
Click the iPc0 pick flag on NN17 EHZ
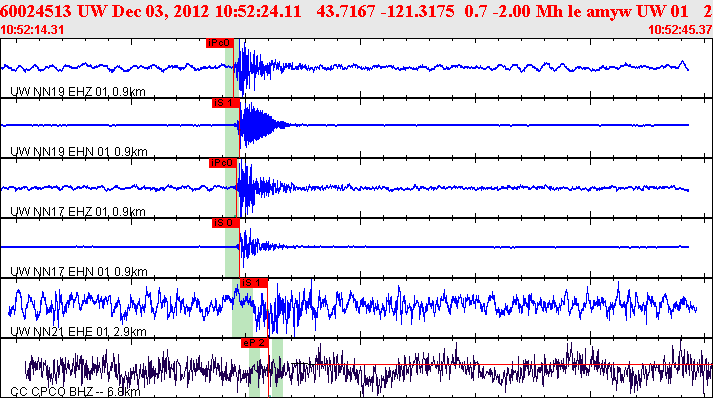[x=223, y=163]
